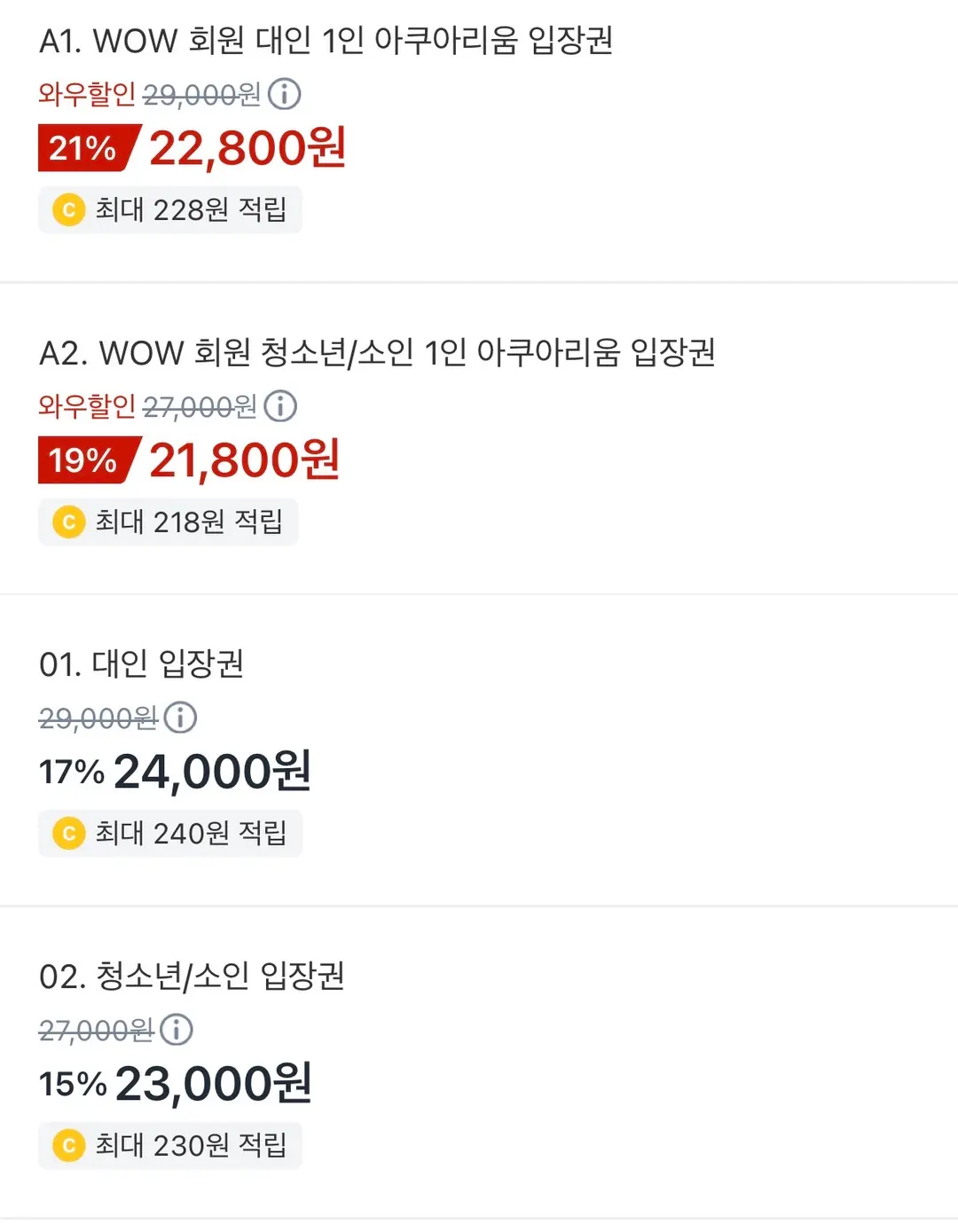Viewport: 958px width, 1232px height.
Task: Choose the 01. 대인 입장권 option
Action: coord(479,750)
